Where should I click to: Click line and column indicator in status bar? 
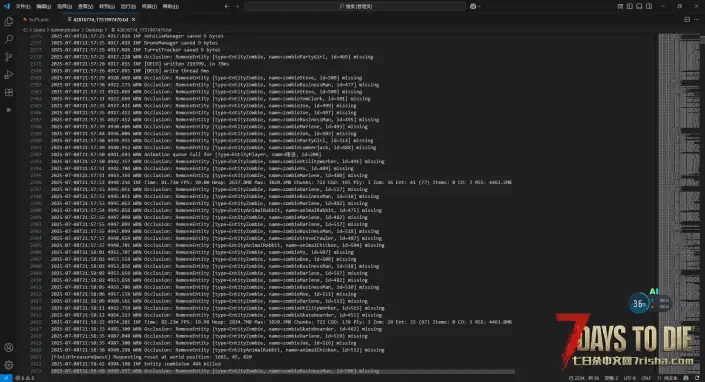(585, 378)
